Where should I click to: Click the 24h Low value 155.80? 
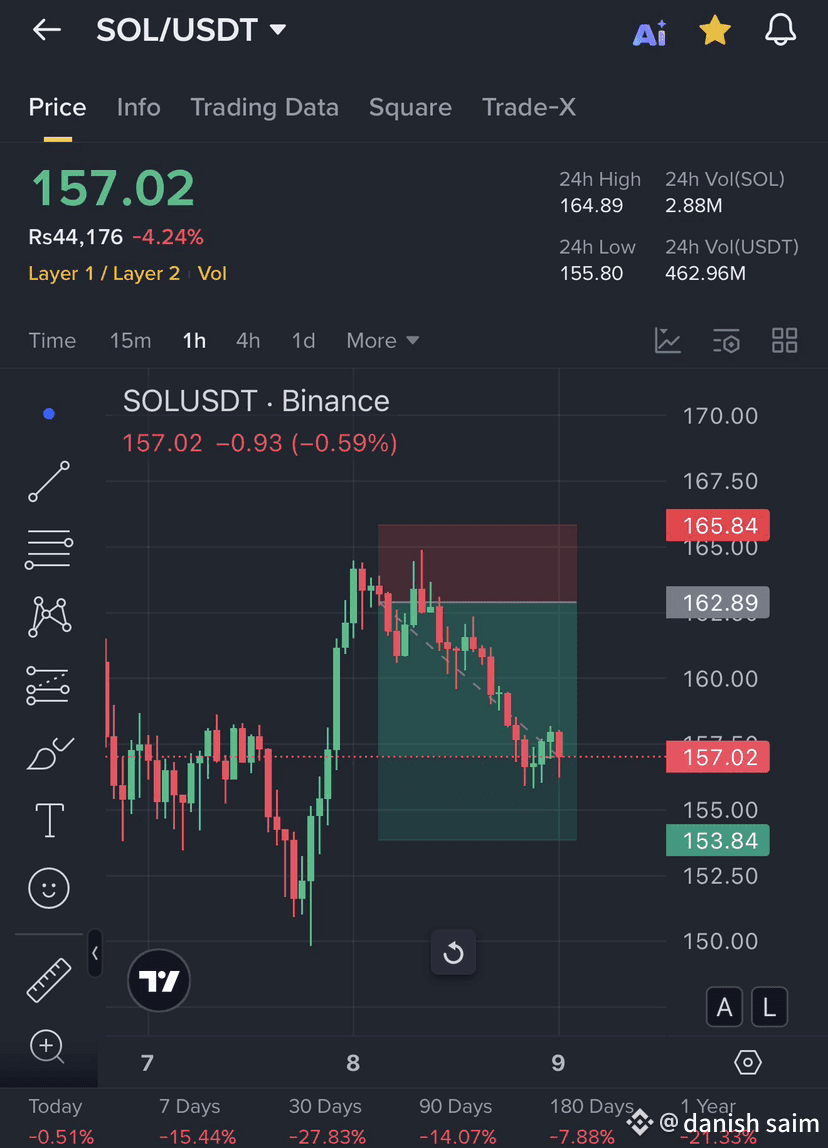[592, 274]
